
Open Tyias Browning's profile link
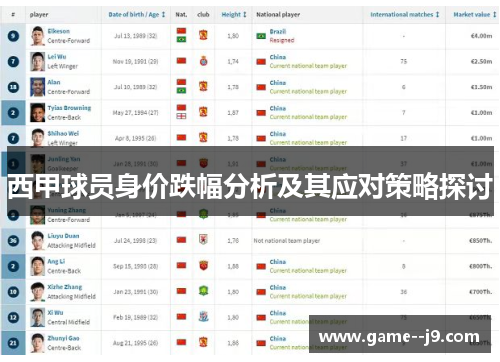[x=69, y=108]
